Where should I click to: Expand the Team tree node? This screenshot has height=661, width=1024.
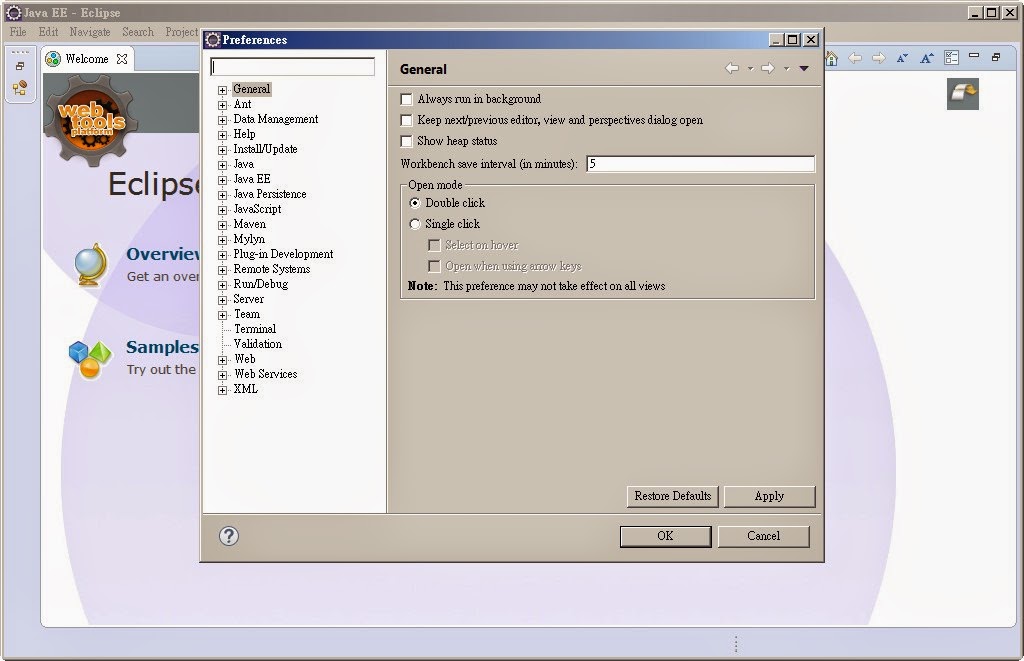coord(222,315)
